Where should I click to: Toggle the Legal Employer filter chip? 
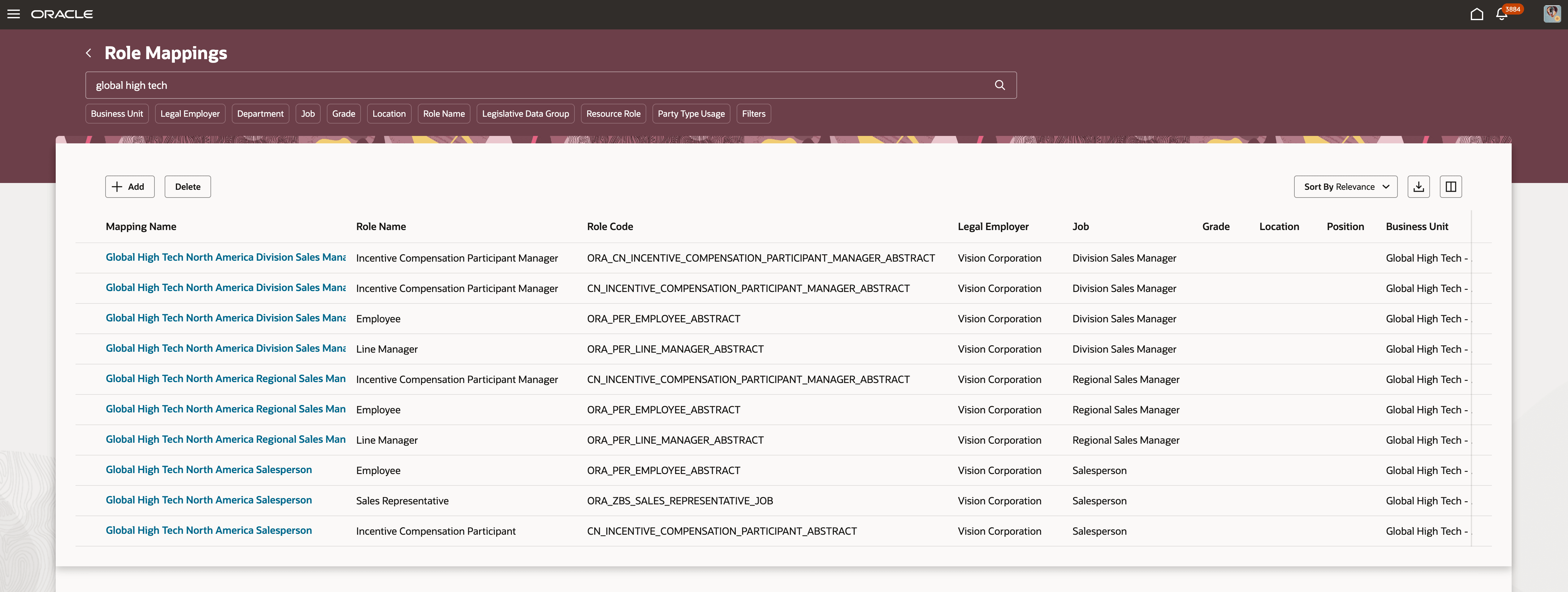click(x=190, y=113)
